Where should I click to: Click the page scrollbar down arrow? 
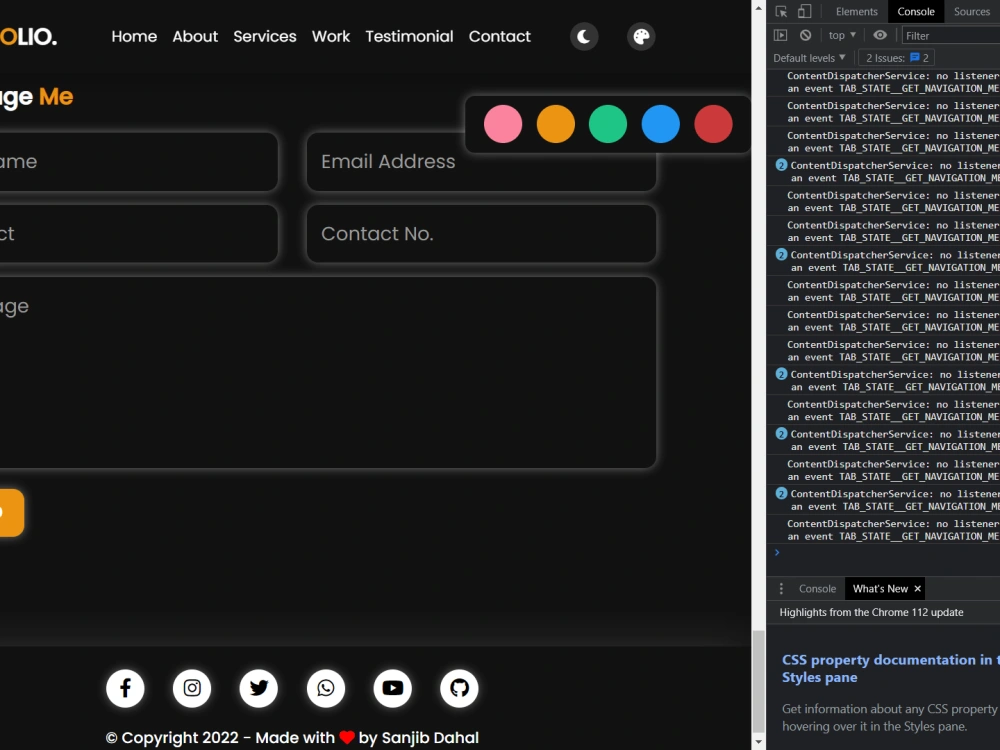(758, 742)
